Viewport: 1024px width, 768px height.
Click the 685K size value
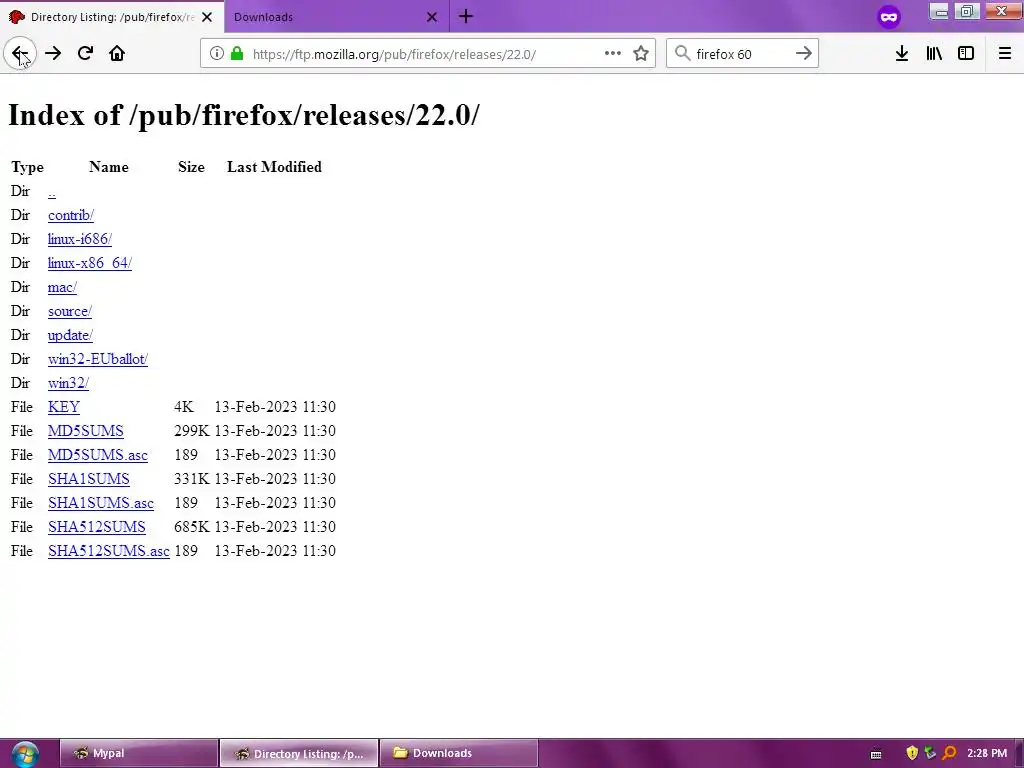tap(191, 527)
